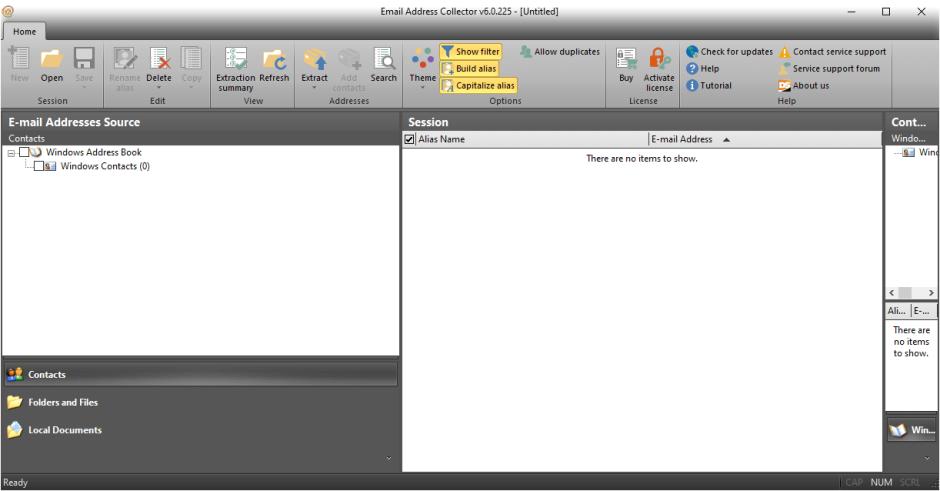The image size is (940, 491).
Task: Select the Contacts navigation item
Action: tap(200, 374)
